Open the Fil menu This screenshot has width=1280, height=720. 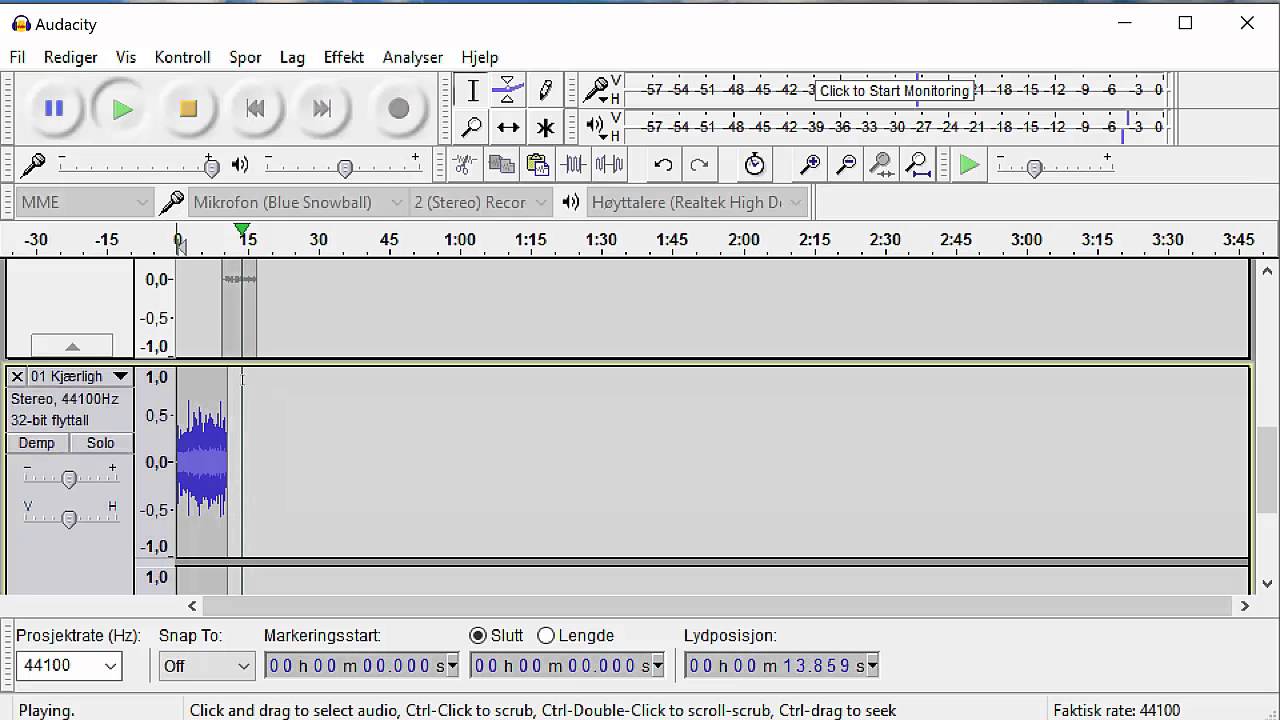point(18,57)
